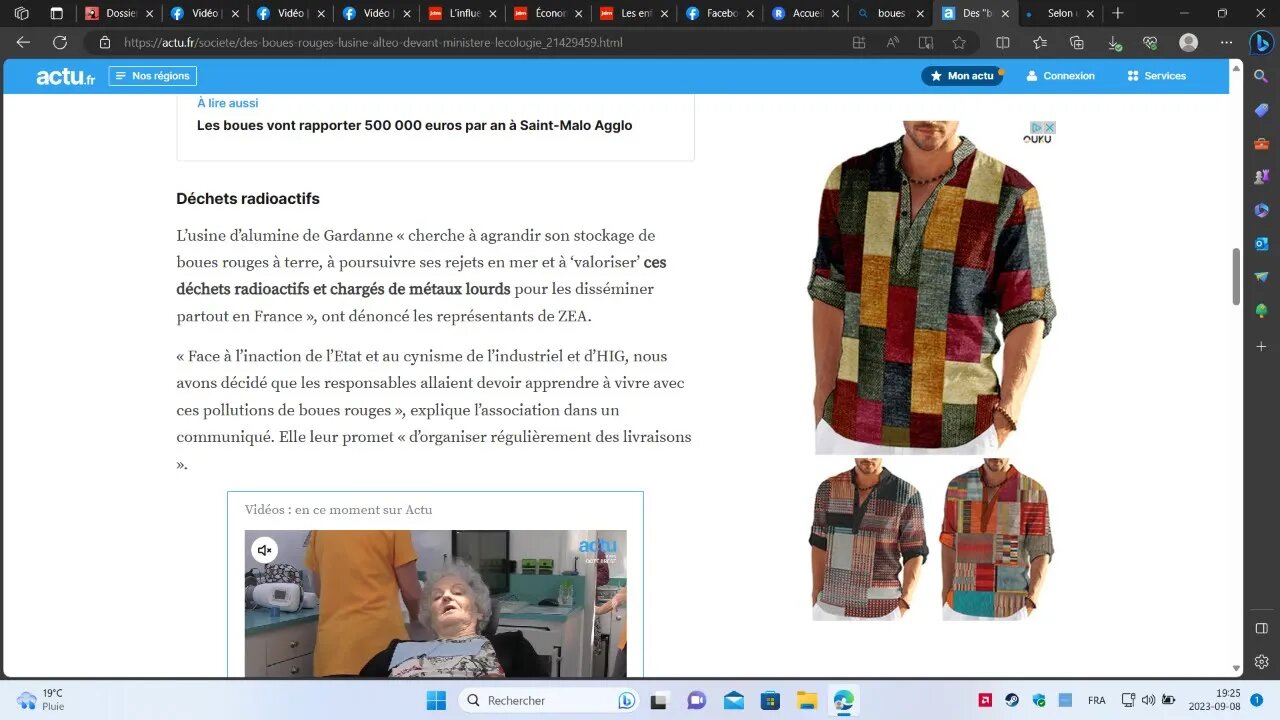Open the bottom-left patchwork shirt ad thumbnail
The width and height of the screenshot is (1280, 720).
(x=868, y=540)
